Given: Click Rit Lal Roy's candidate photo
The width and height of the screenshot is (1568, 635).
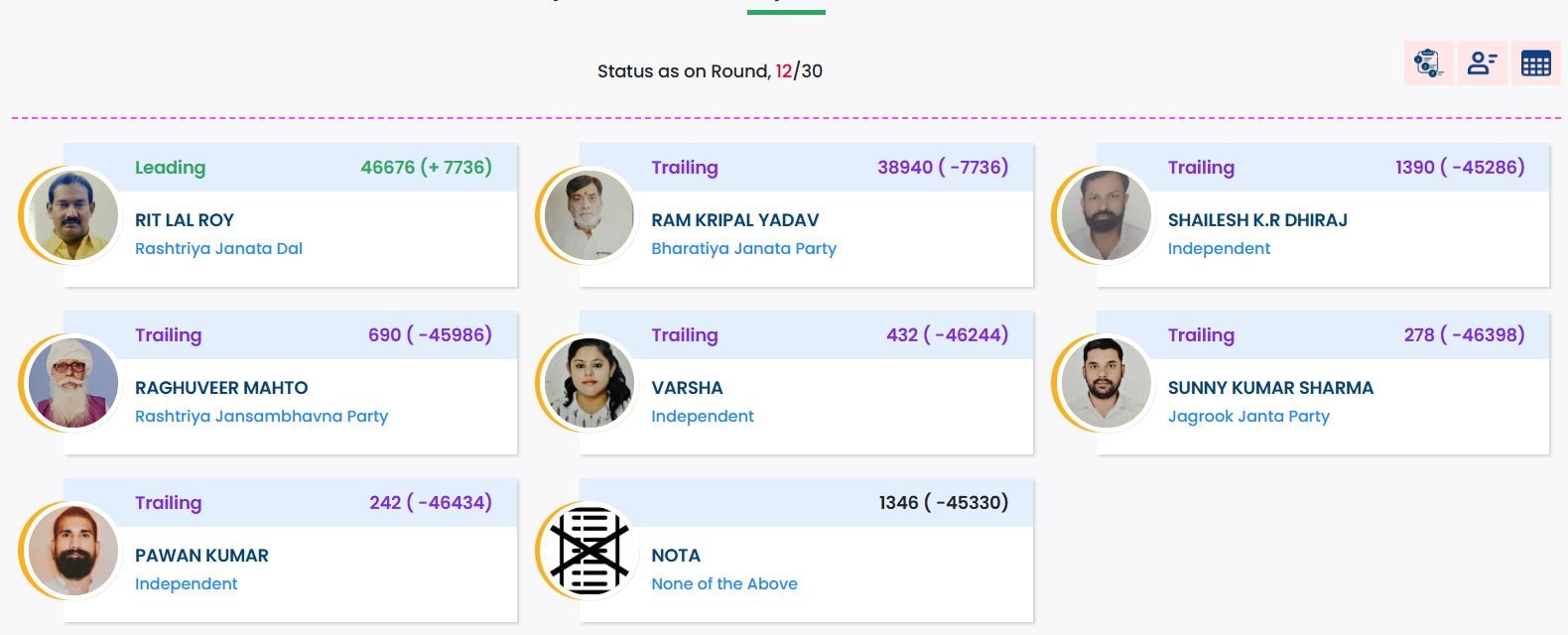Looking at the screenshot, I should pyautogui.click(x=73, y=215).
